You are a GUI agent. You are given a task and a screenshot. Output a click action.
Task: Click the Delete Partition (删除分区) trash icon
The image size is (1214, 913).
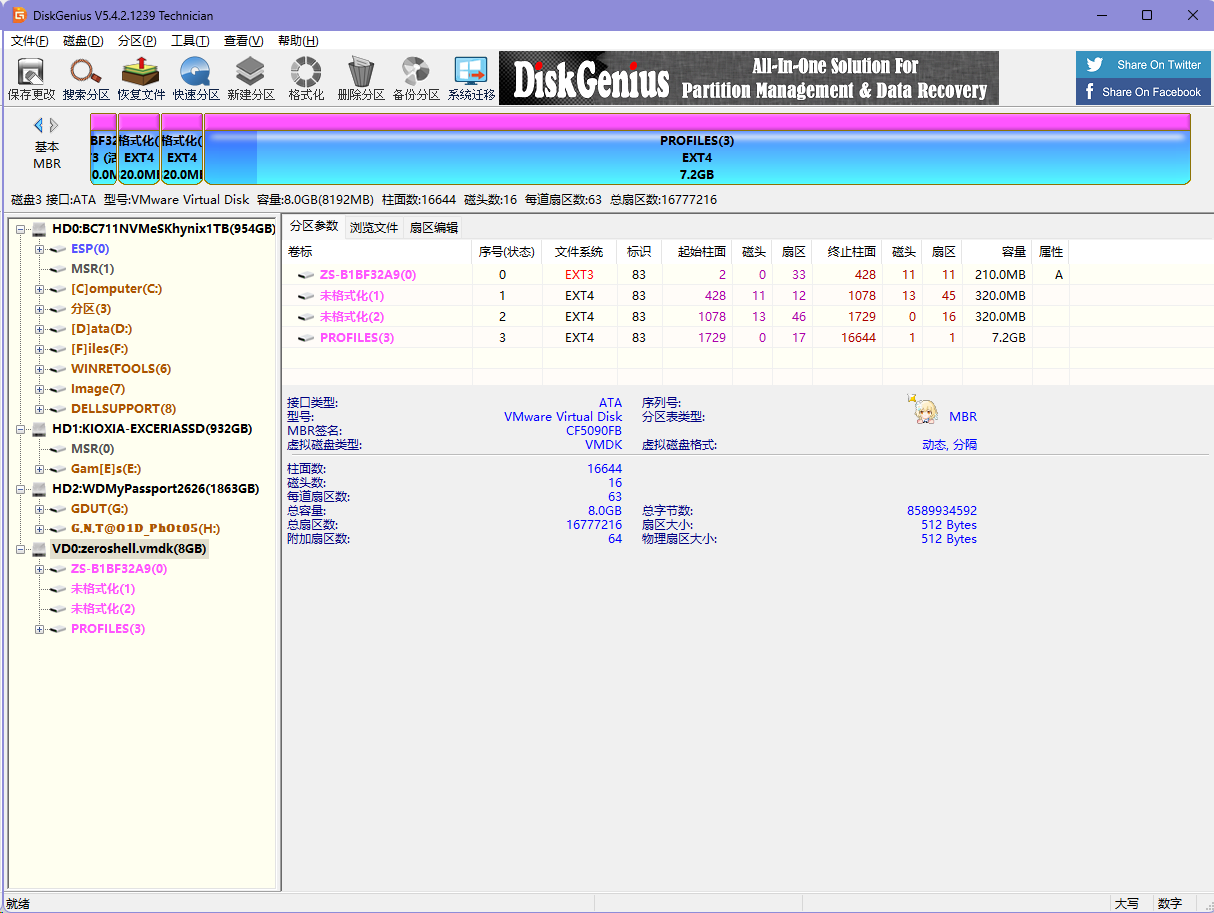point(361,78)
